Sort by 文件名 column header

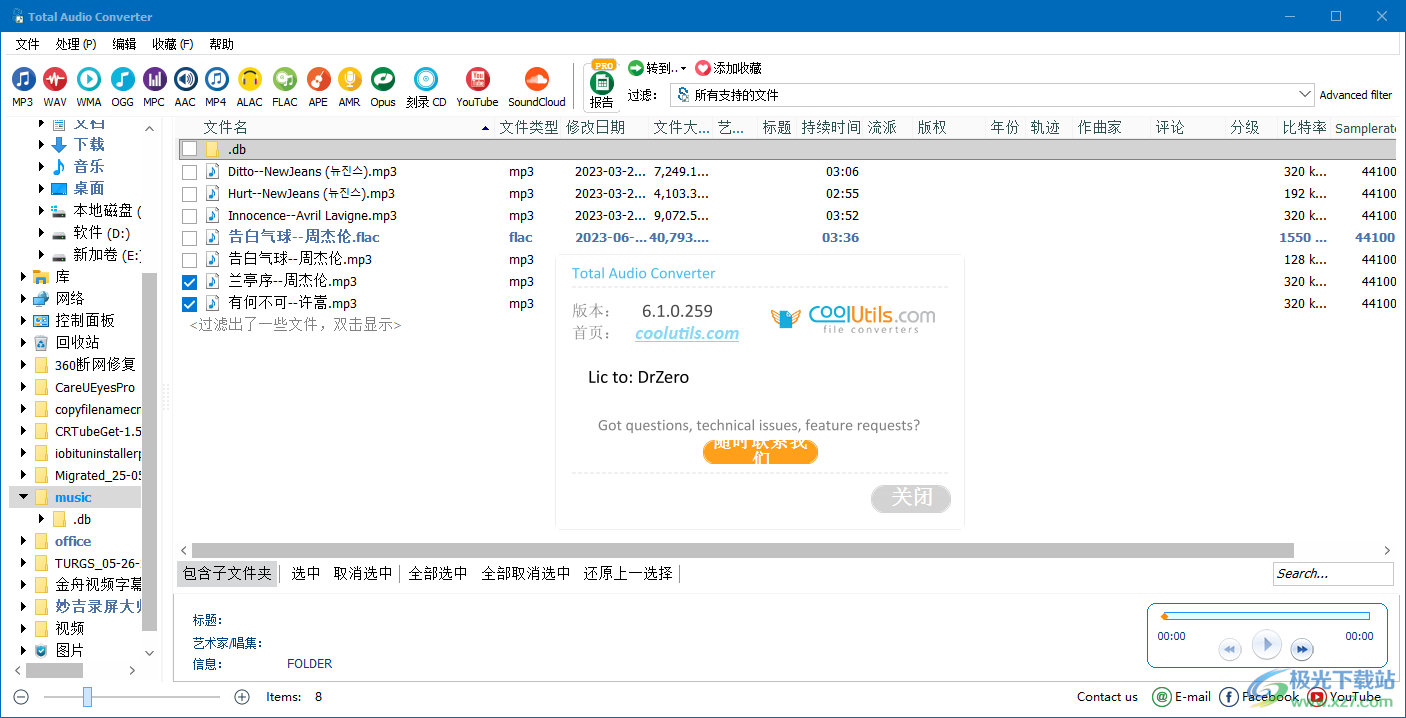click(226, 127)
